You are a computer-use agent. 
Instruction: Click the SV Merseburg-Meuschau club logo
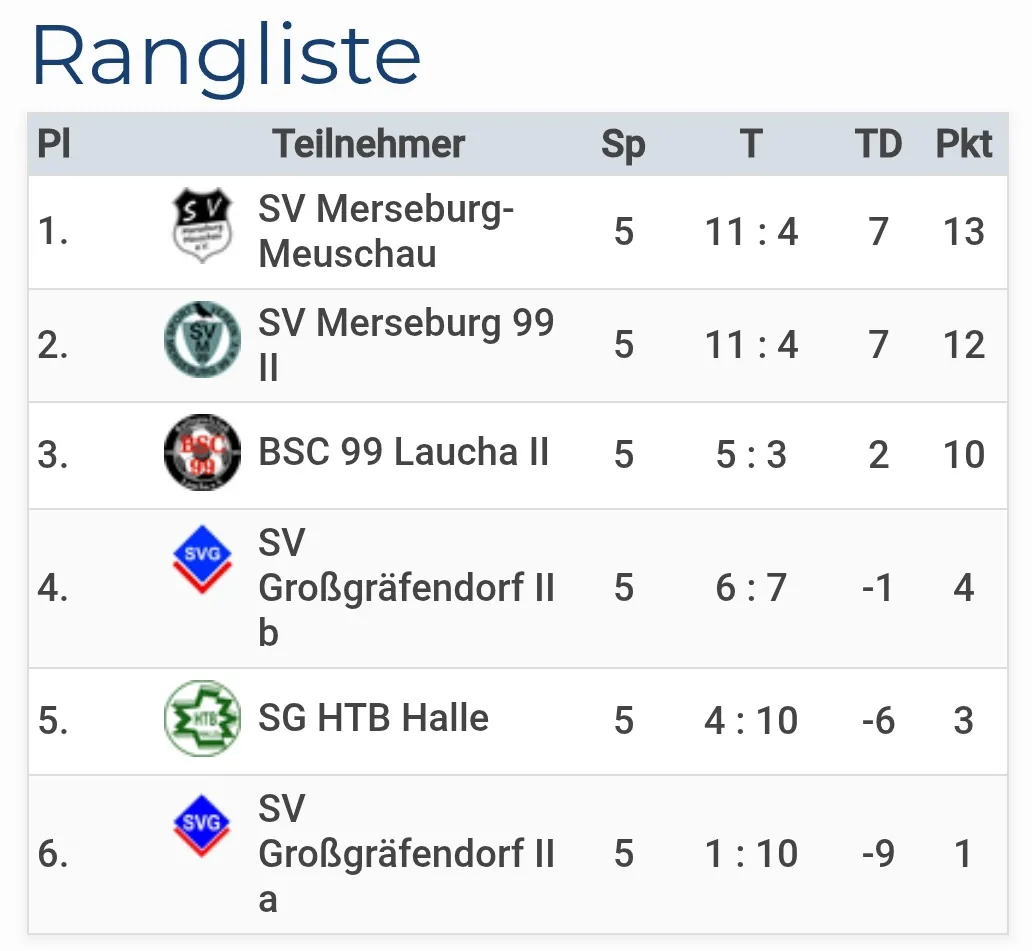pyautogui.click(x=203, y=225)
